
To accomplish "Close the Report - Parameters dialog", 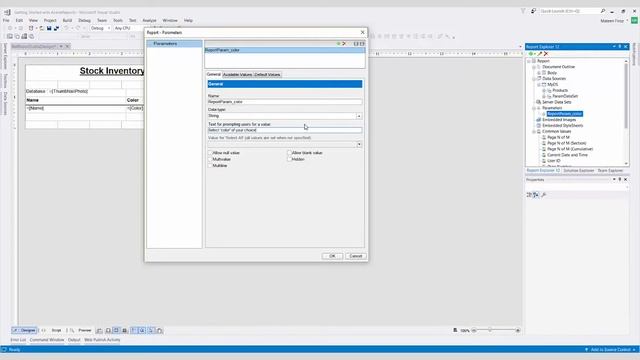I will 362,32.
